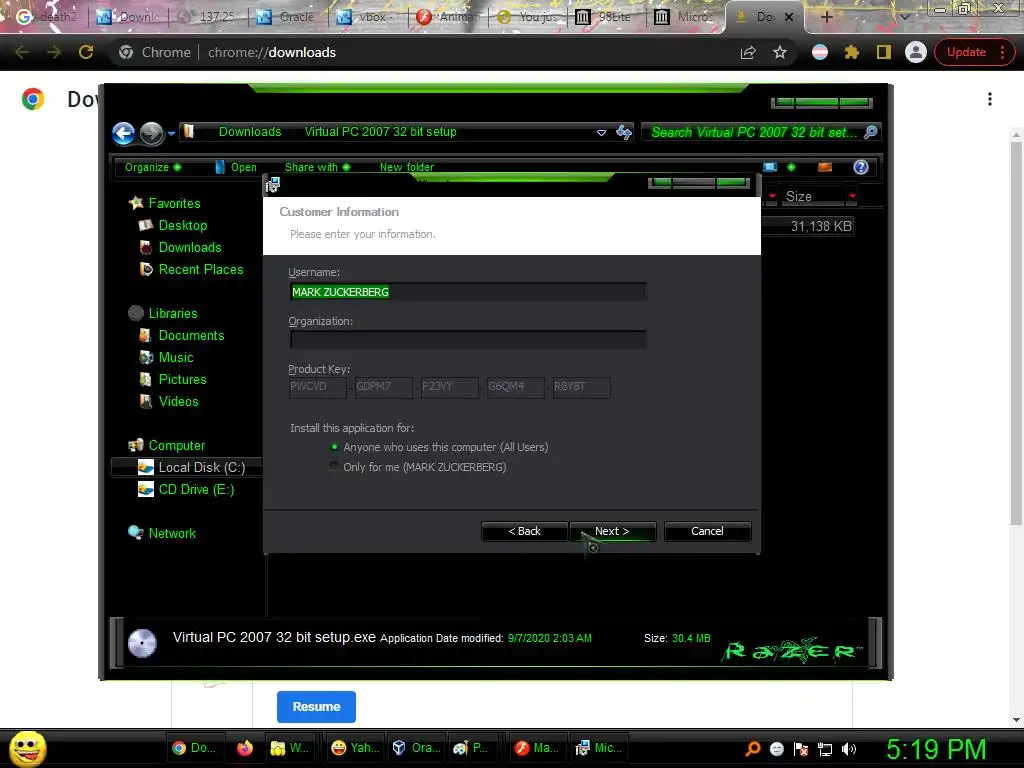Open Chrome's Extensions puzzle-piece icon
This screenshot has width=1024, height=768.
[852, 52]
